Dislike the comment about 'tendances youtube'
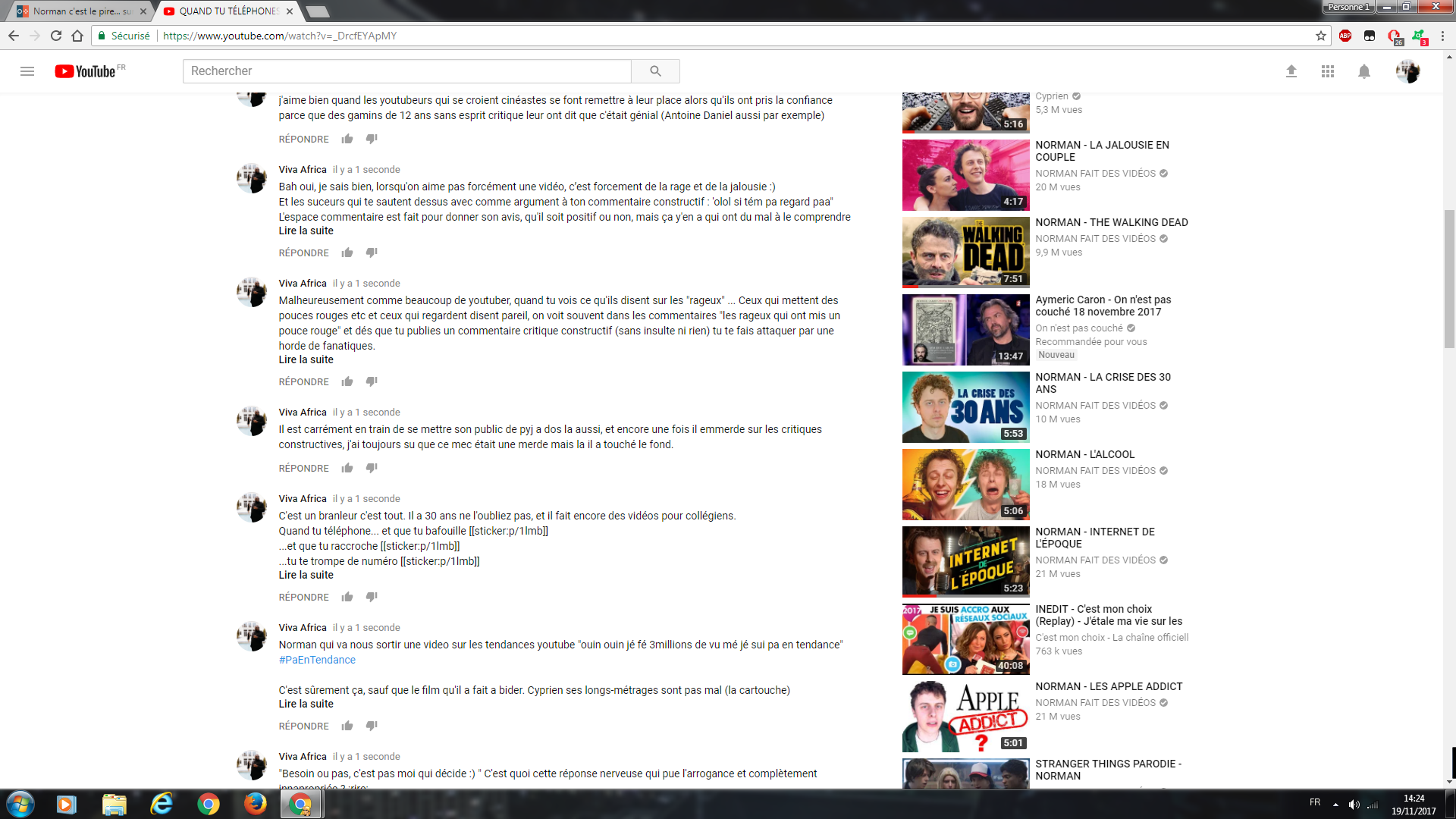 click(372, 726)
